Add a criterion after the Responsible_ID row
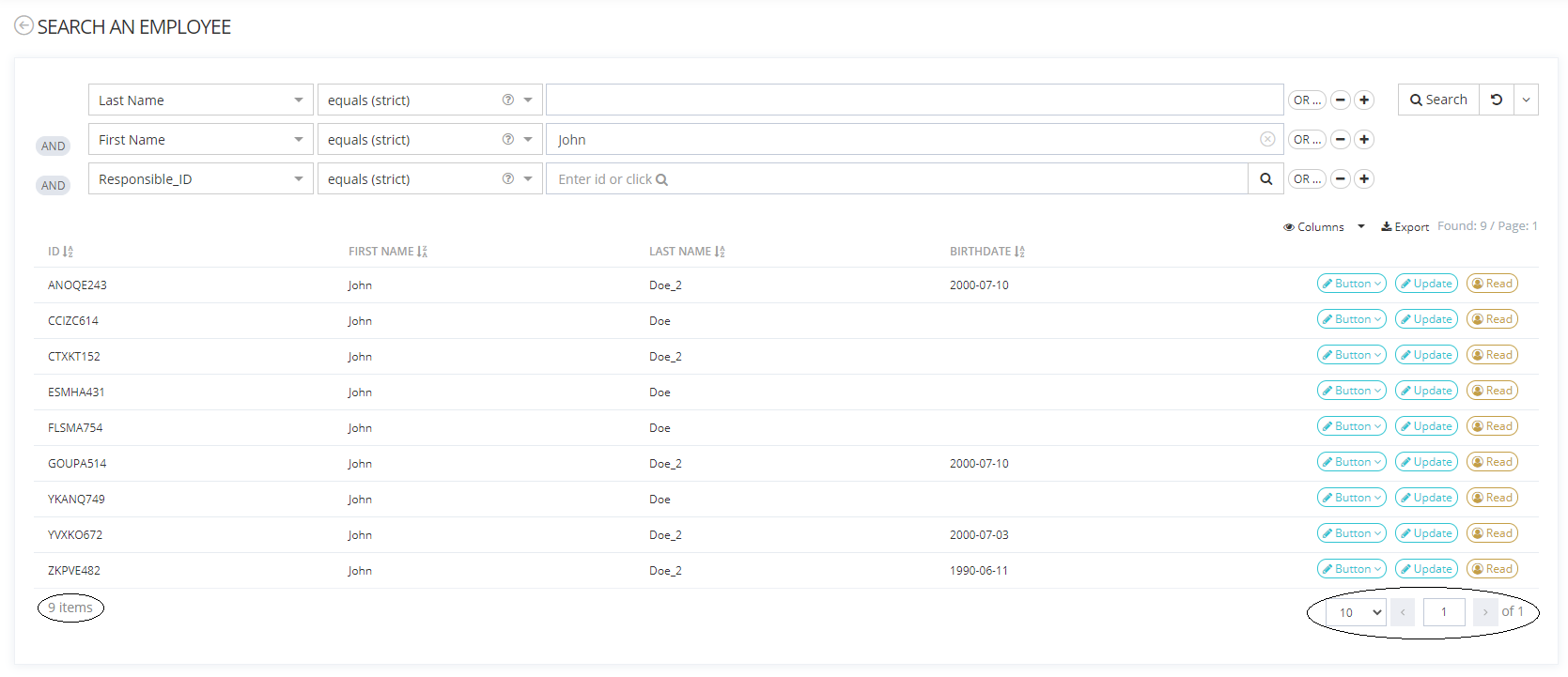Viewport: 1568px width, 677px height. [x=1364, y=179]
